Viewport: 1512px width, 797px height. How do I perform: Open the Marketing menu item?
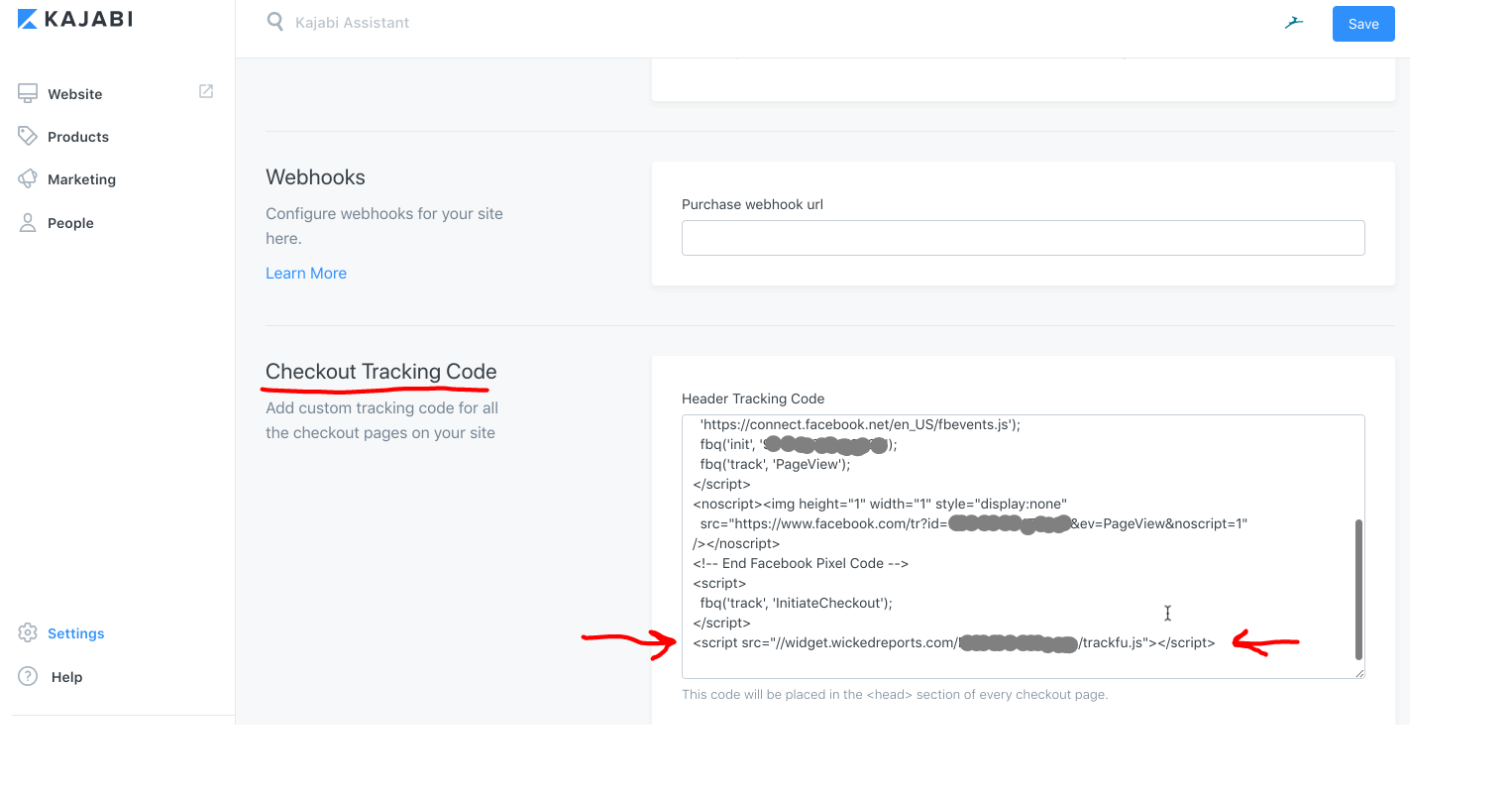point(81,179)
